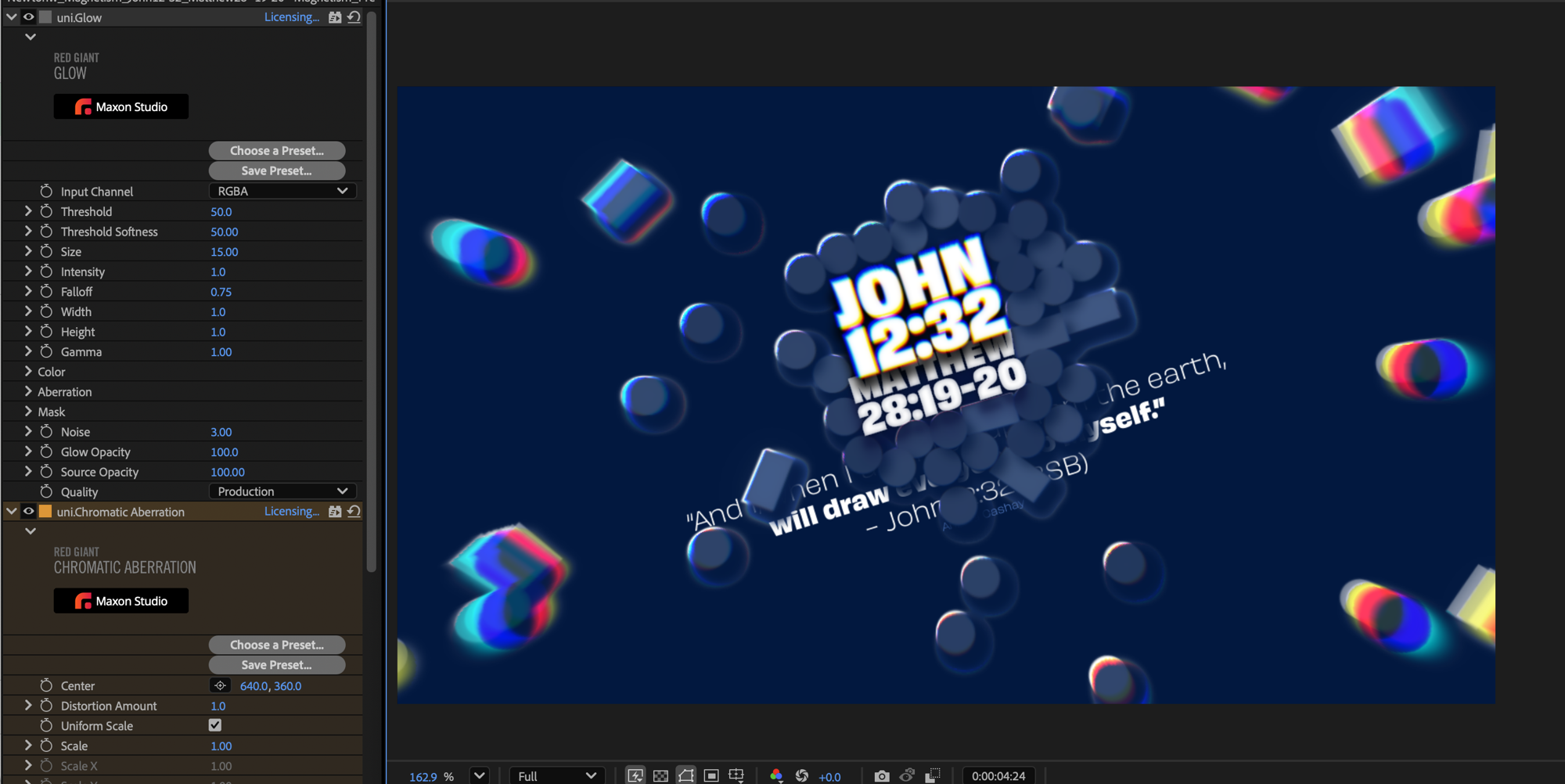The image size is (1565, 784).
Task: Expand the Aberration property group
Action: [x=28, y=391]
